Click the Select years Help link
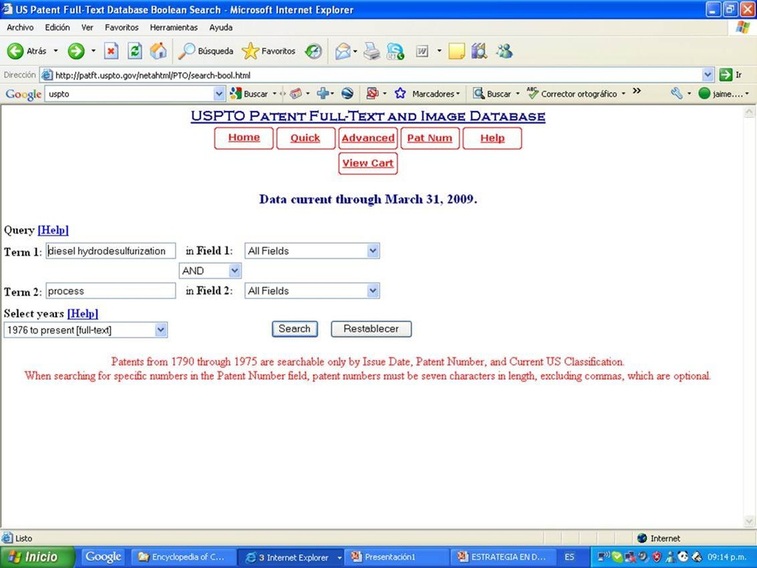 tap(83, 314)
